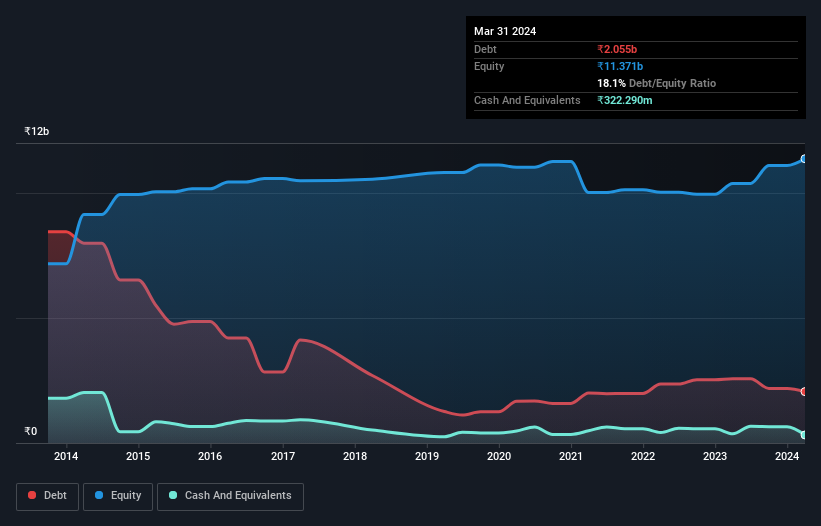Click the ₹0 y-axis label
Image resolution: width=821 pixels, height=526 pixels.
(31, 431)
